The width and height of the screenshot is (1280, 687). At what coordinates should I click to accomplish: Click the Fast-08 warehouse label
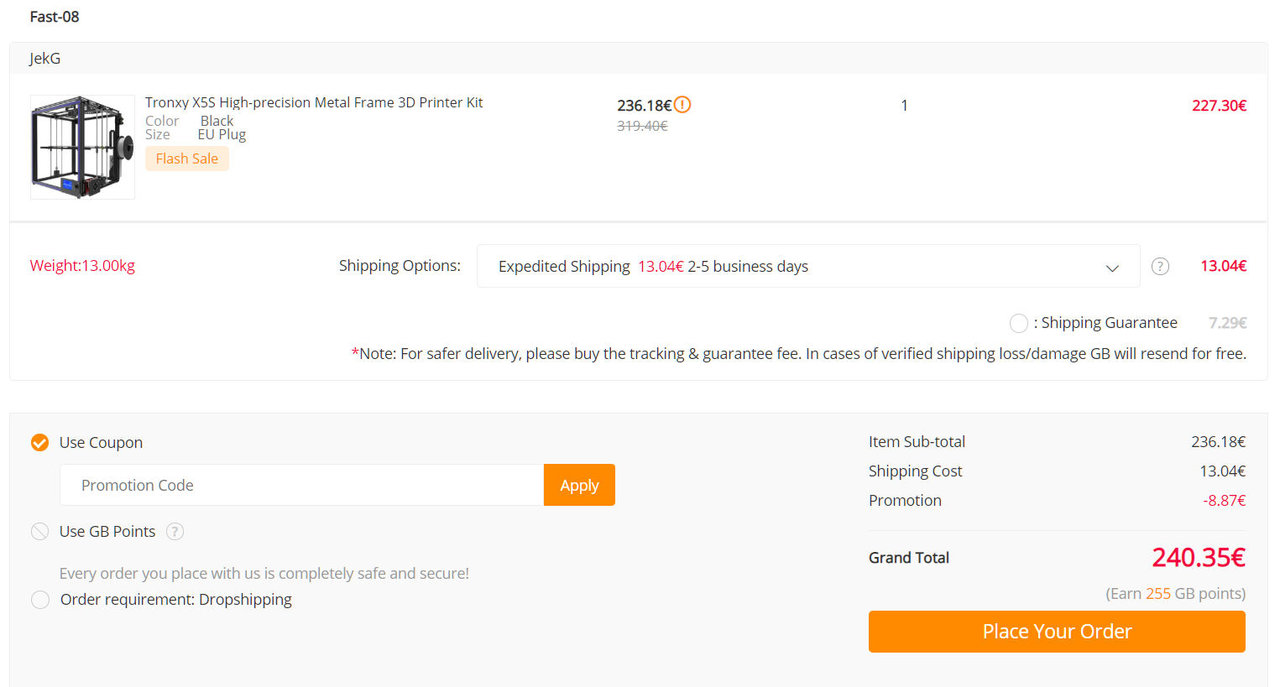tap(54, 16)
